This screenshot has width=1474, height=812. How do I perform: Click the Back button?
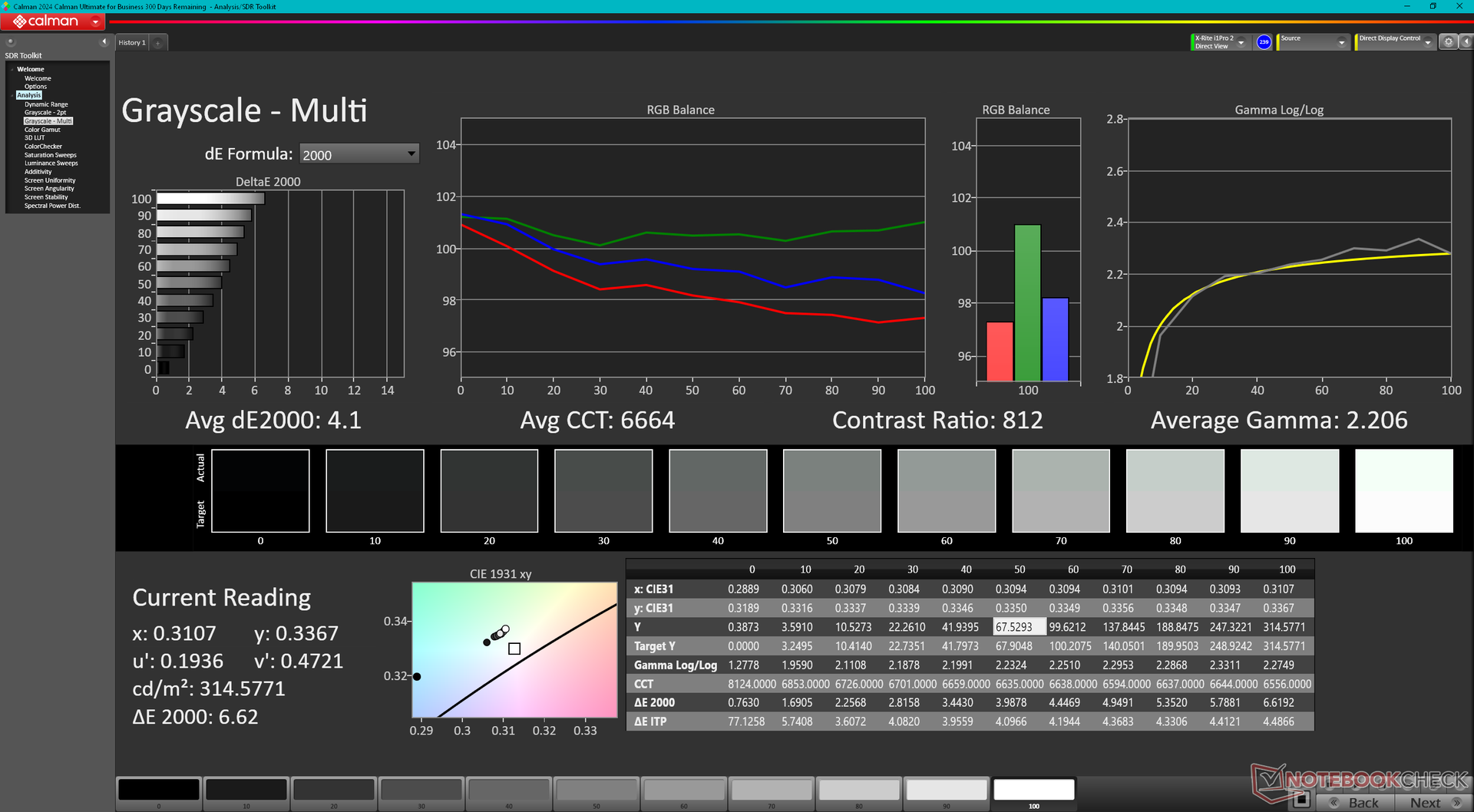[x=1359, y=802]
